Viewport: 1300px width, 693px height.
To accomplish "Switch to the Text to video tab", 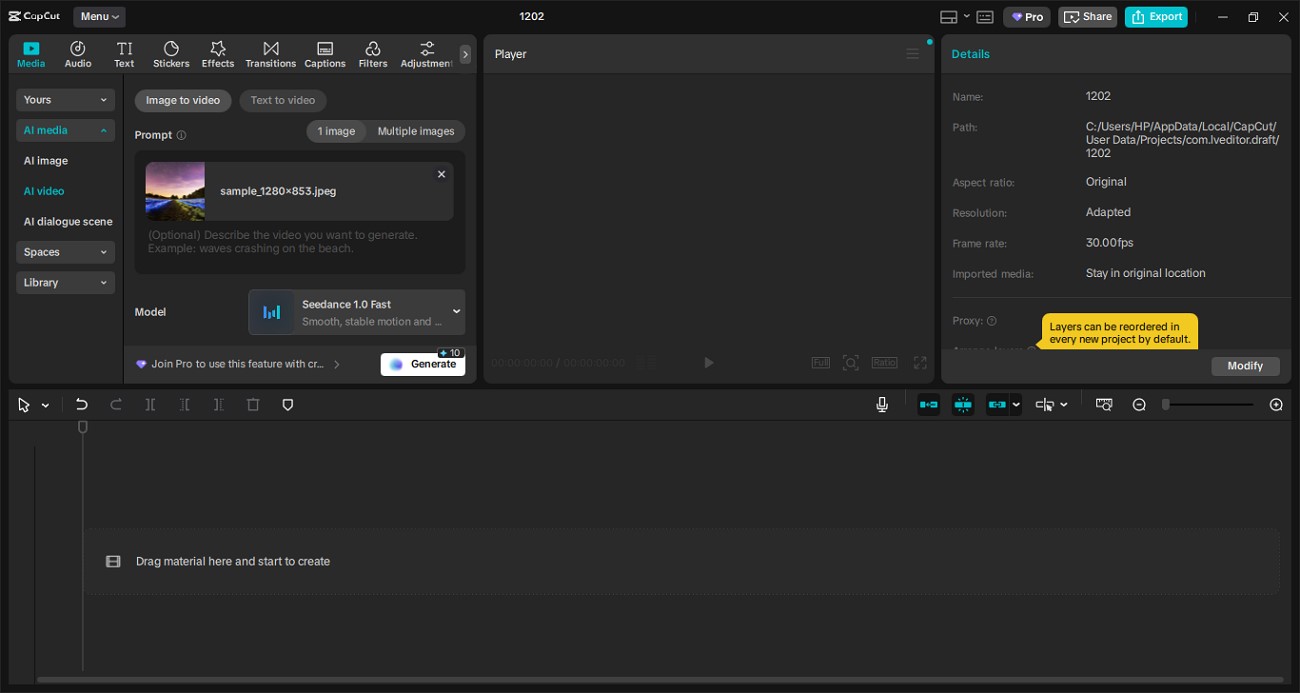I will pos(284,100).
